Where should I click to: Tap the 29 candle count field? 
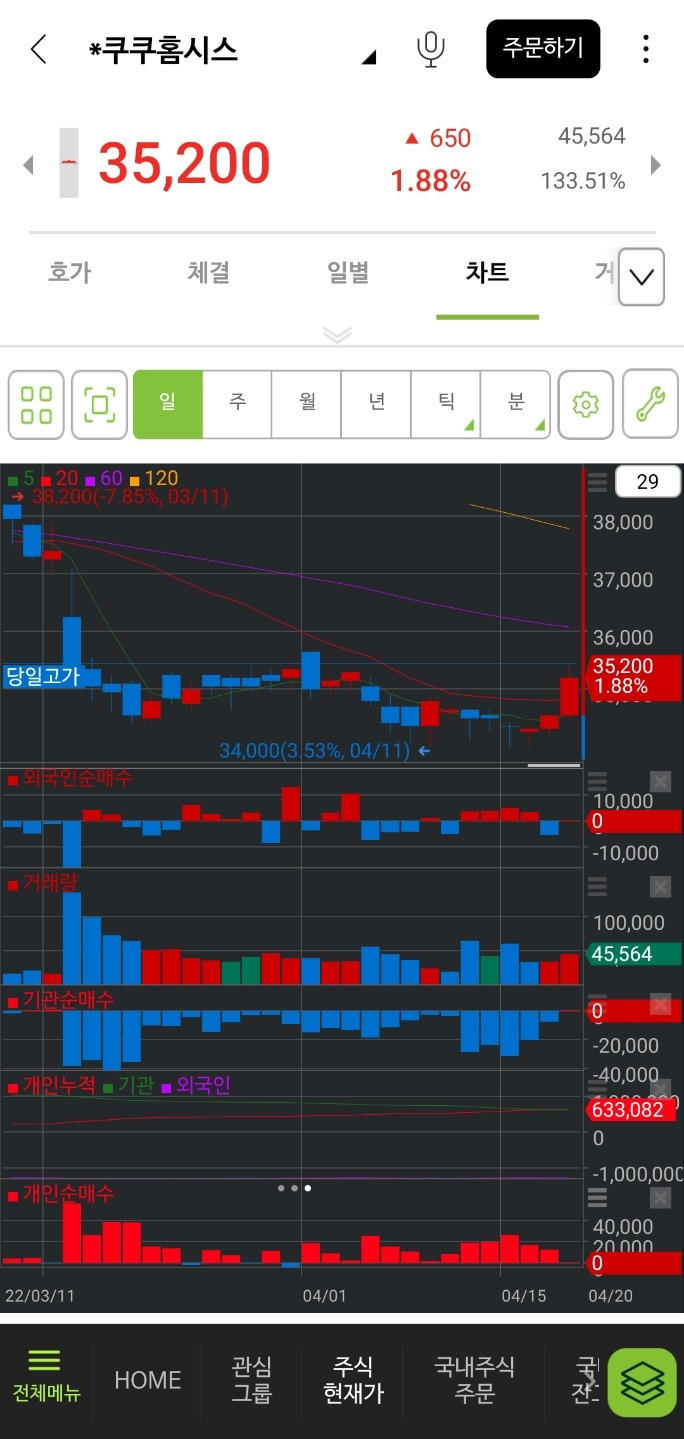[x=648, y=482]
